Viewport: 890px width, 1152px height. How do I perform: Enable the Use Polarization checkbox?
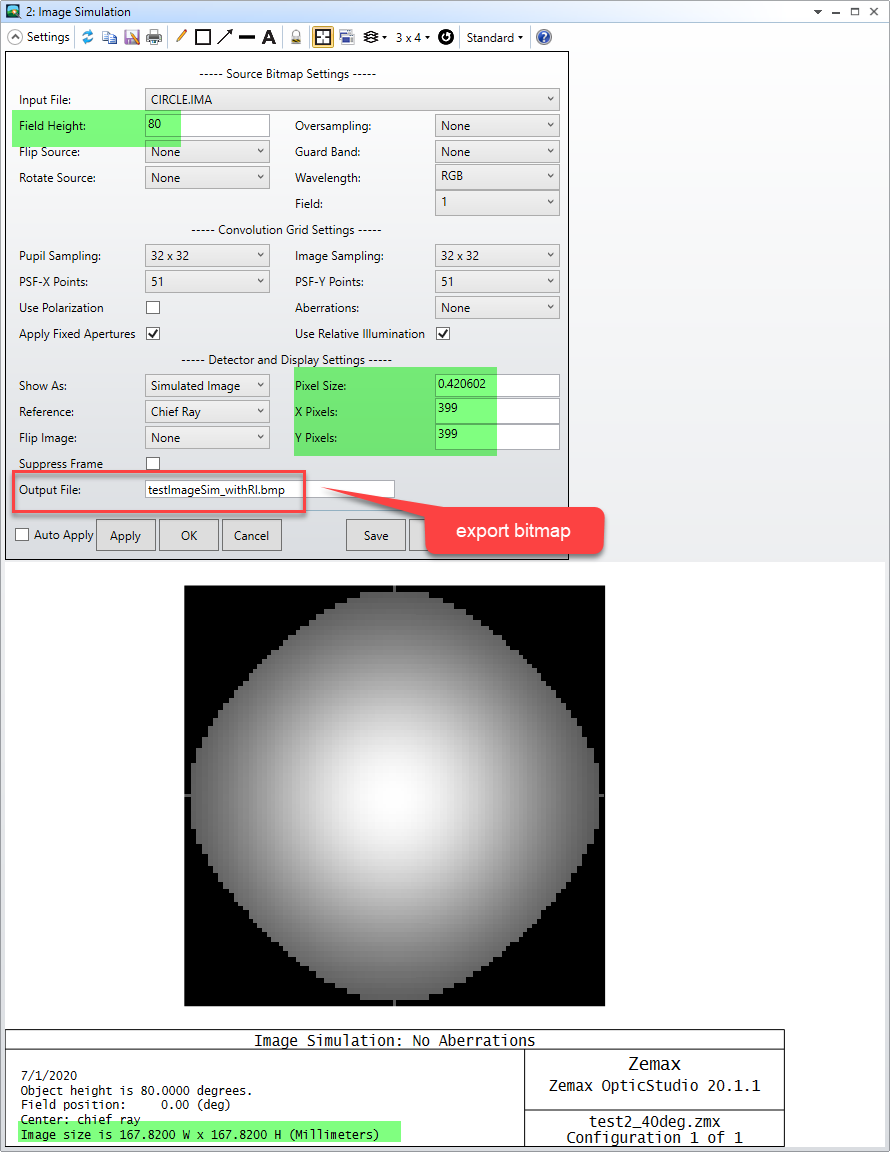coord(153,307)
